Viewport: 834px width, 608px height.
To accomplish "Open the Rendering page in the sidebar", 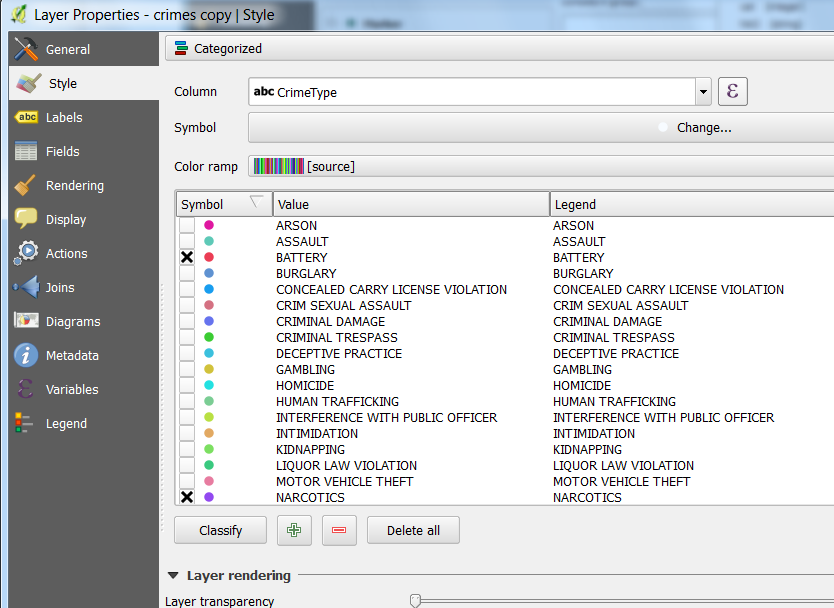I will (75, 185).
